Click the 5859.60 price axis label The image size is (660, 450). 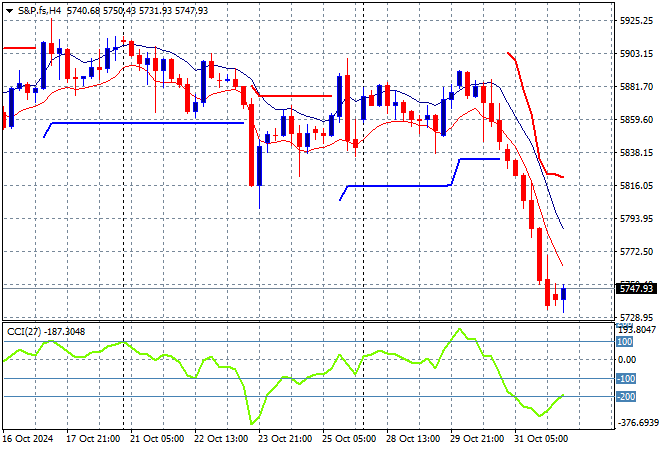tap(636, 120)
